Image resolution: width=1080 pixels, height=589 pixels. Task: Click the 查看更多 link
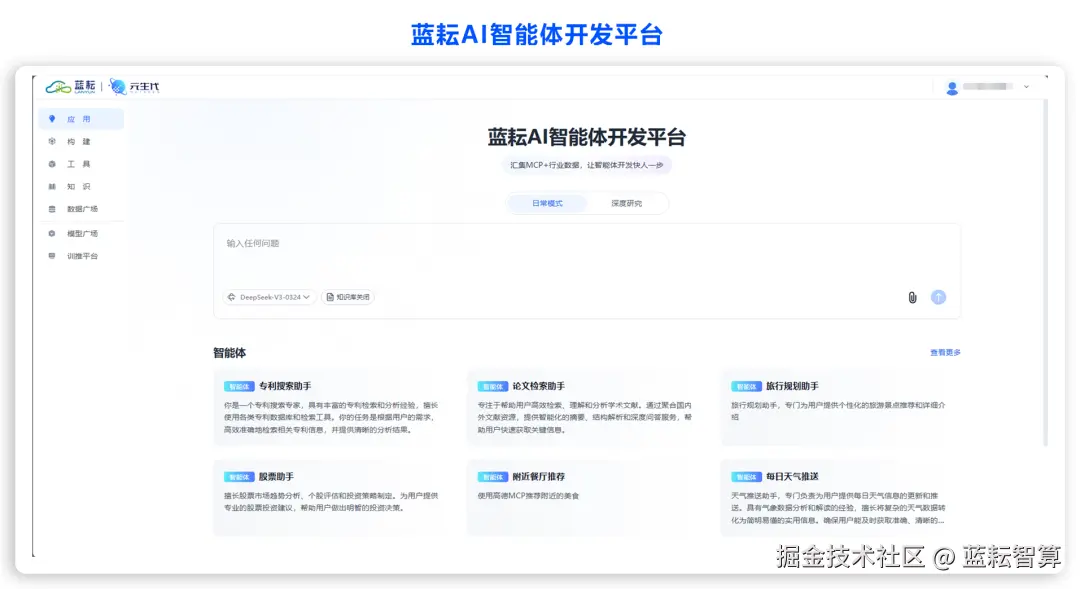(x=945, y=352)
